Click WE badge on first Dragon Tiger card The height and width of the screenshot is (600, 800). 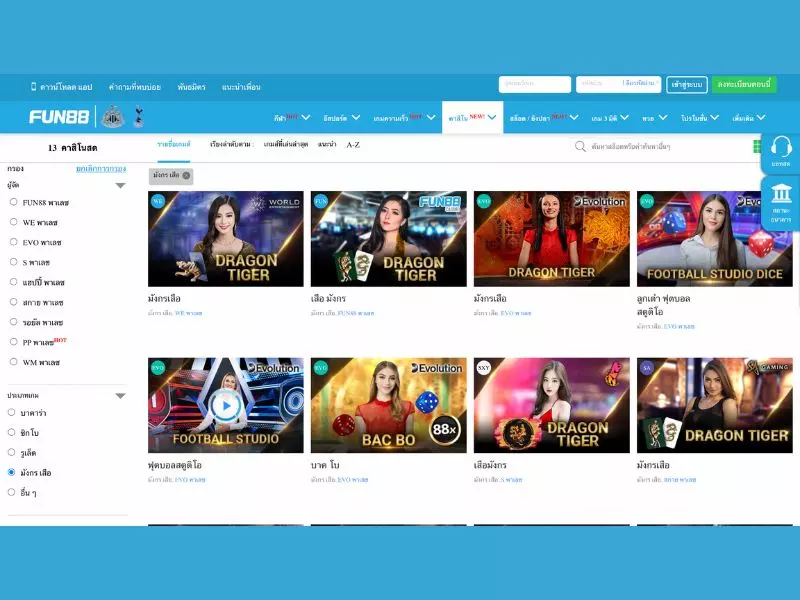point(158,201)
